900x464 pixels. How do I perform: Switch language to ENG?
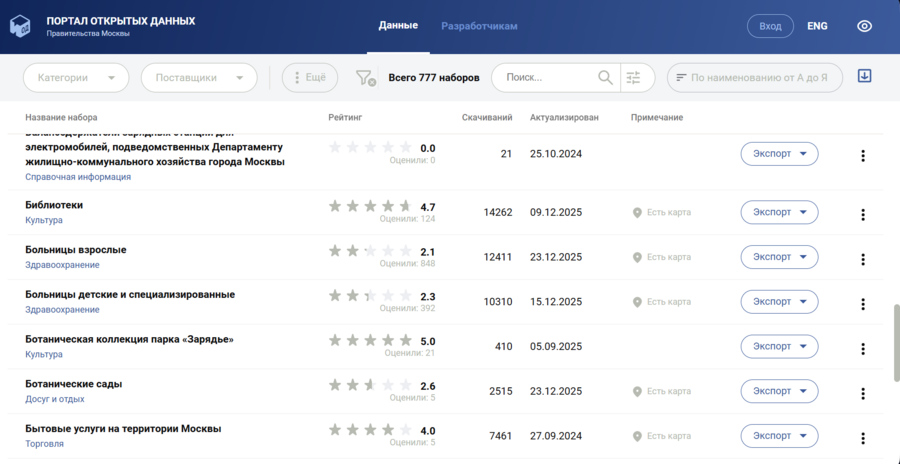click(817, 26)
